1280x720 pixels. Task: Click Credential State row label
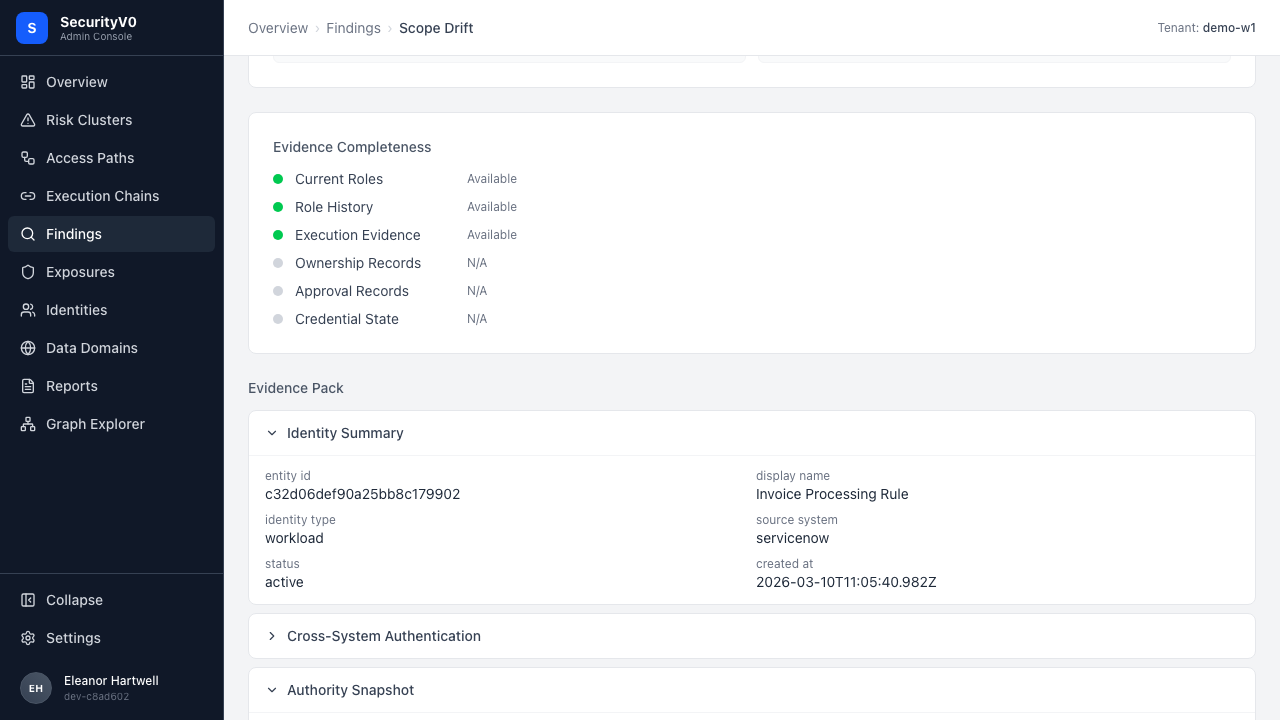click(347, 319)
